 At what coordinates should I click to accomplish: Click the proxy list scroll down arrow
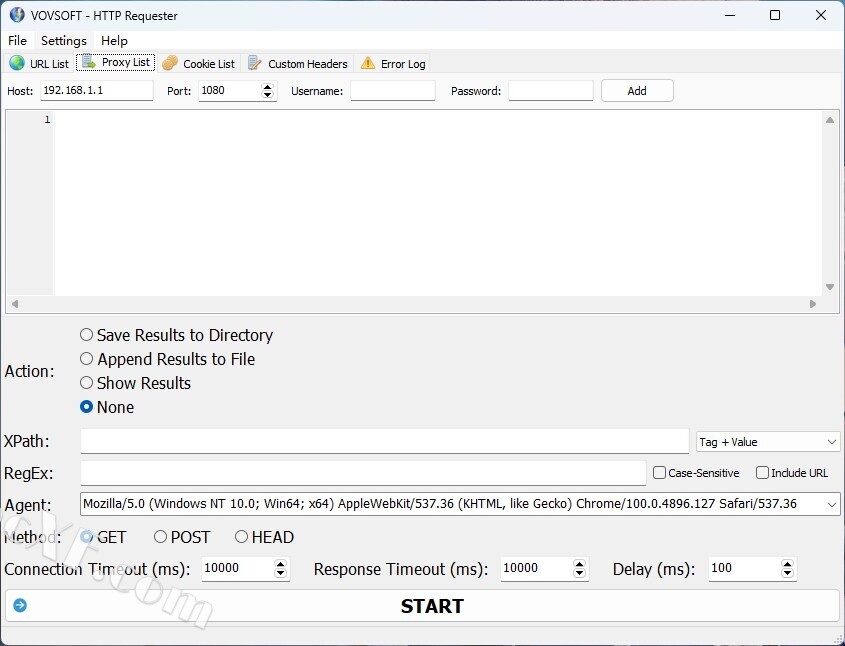[830, 287]
